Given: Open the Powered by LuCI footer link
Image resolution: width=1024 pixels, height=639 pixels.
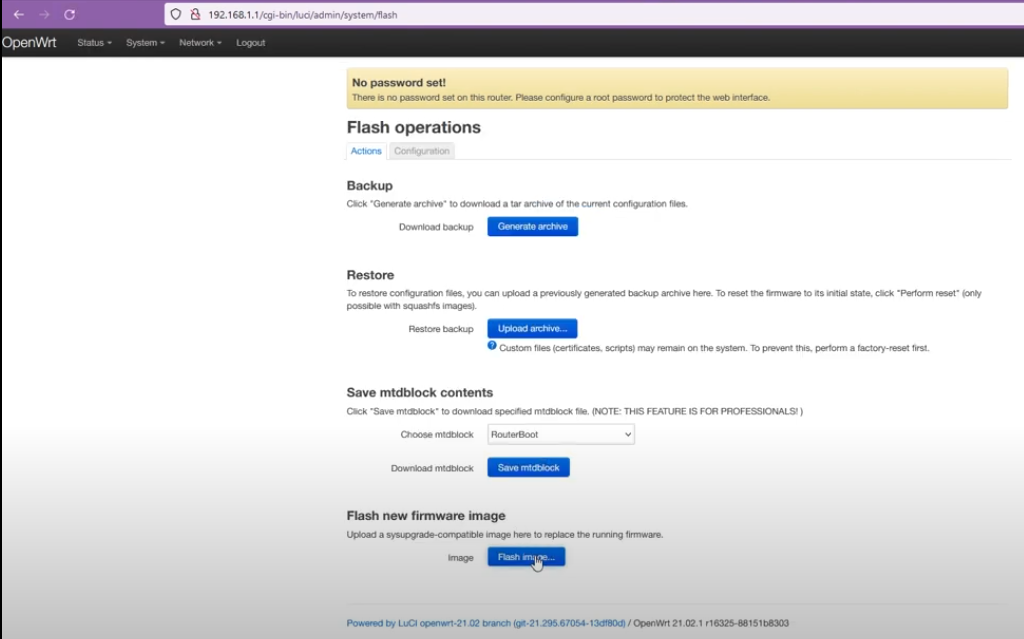Looking at the screenshot, I should [486, 623].
